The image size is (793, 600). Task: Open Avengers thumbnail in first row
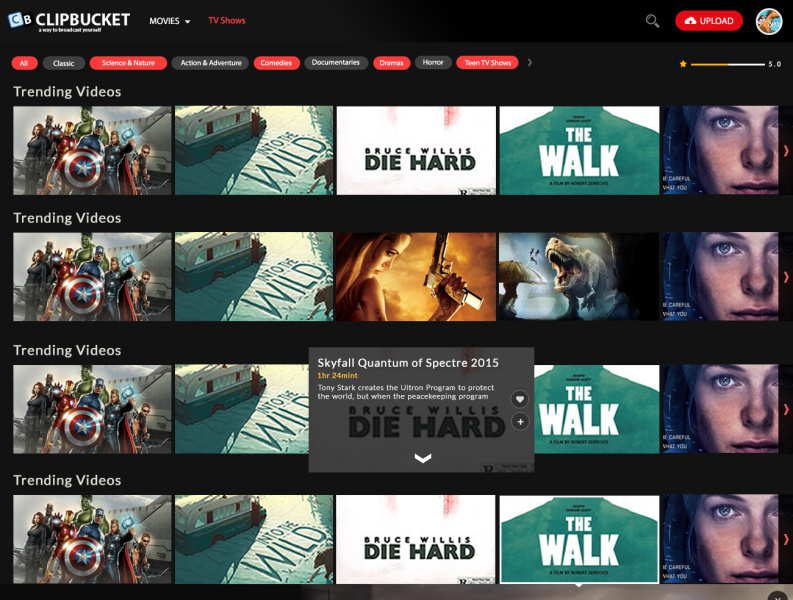[92, 150]
